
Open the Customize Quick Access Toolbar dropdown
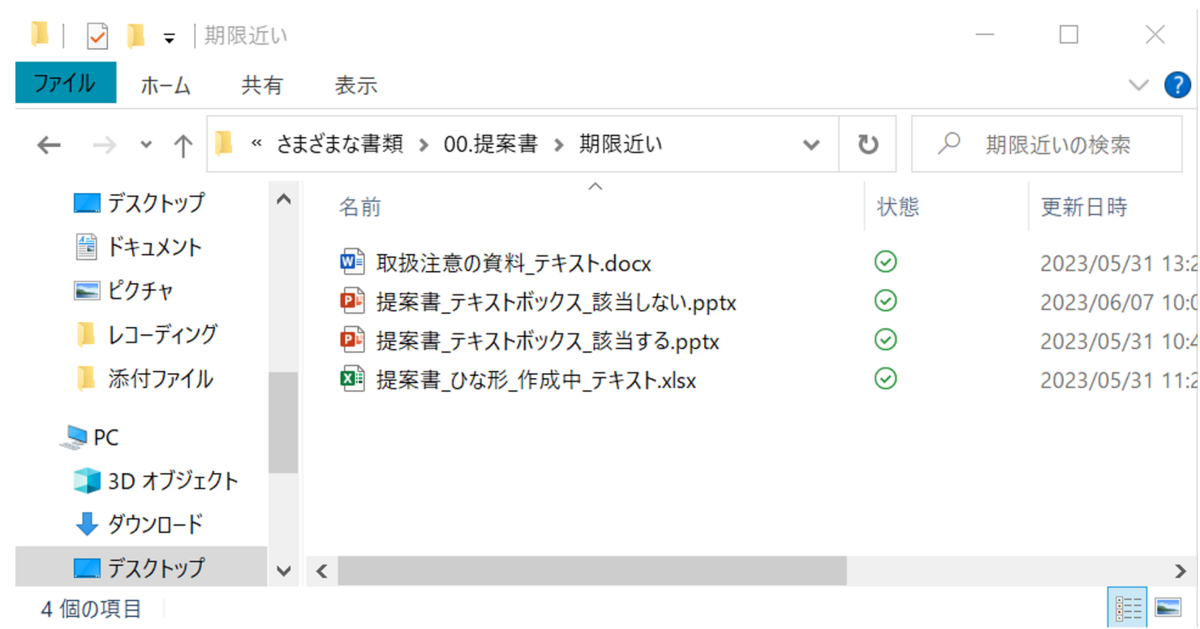(x=169, y=38)
